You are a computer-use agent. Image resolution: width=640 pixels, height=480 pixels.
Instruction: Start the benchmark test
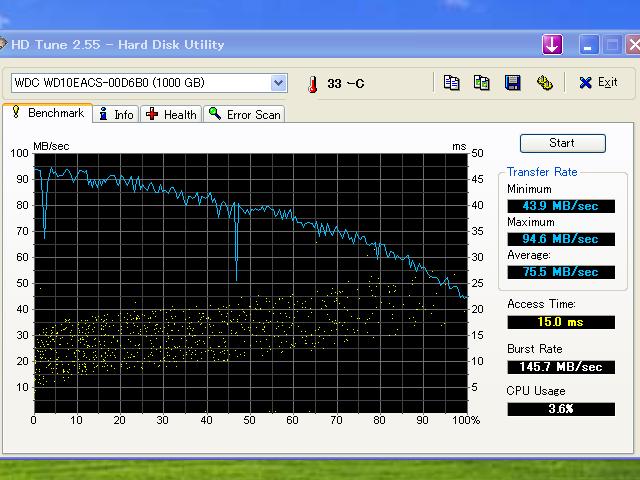[562, 143]
